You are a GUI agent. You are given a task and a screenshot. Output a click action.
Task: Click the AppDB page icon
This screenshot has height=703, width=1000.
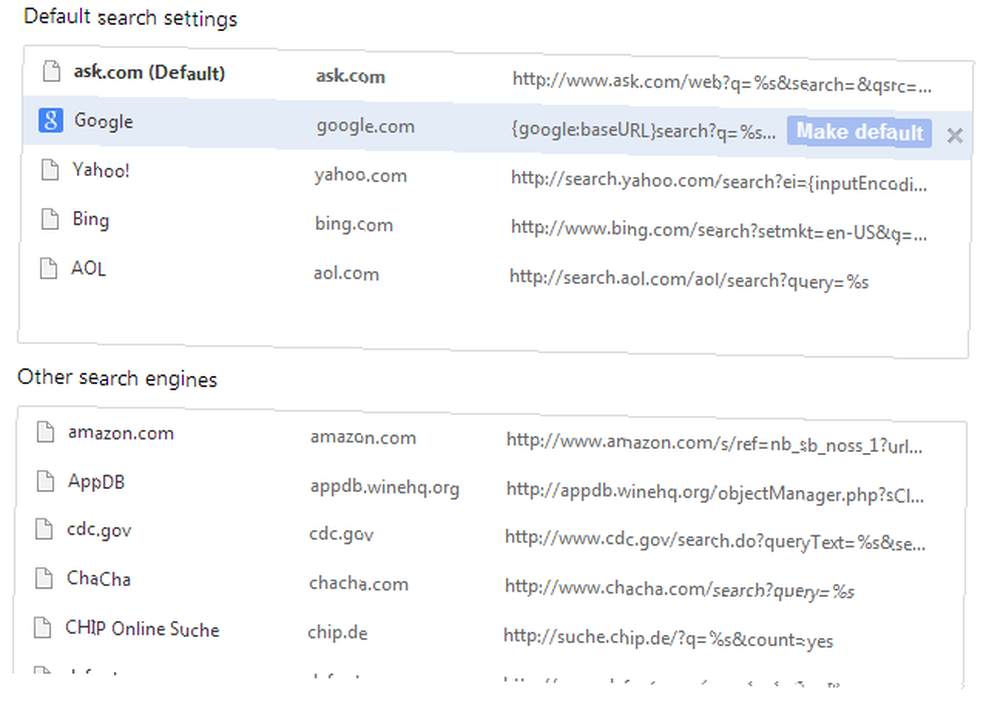[x=45, y=480]
